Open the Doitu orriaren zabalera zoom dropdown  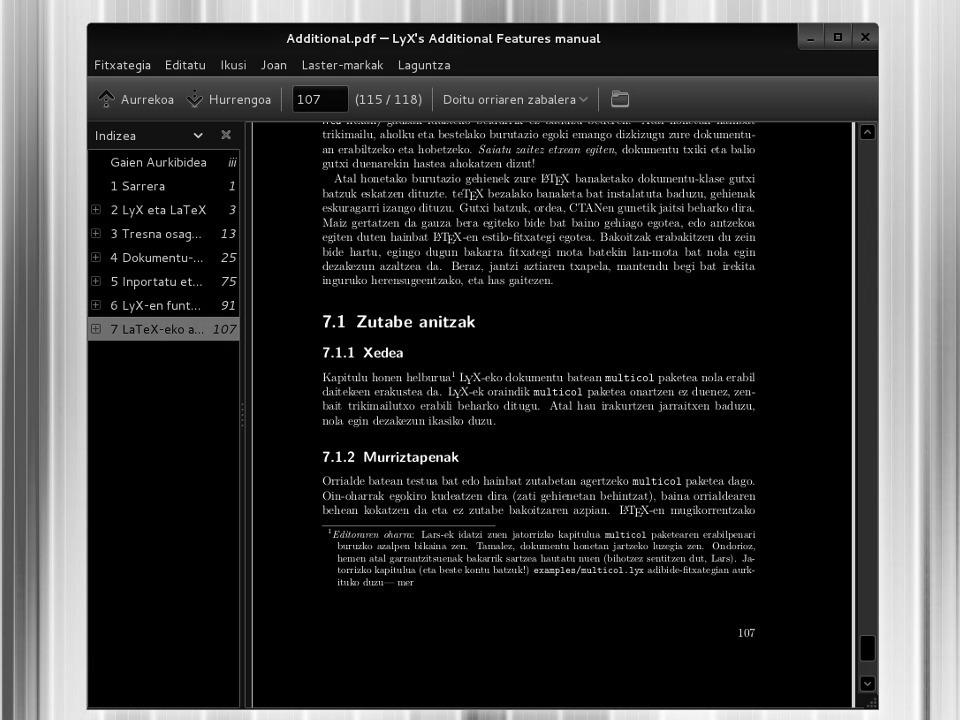tap(515, 99)
